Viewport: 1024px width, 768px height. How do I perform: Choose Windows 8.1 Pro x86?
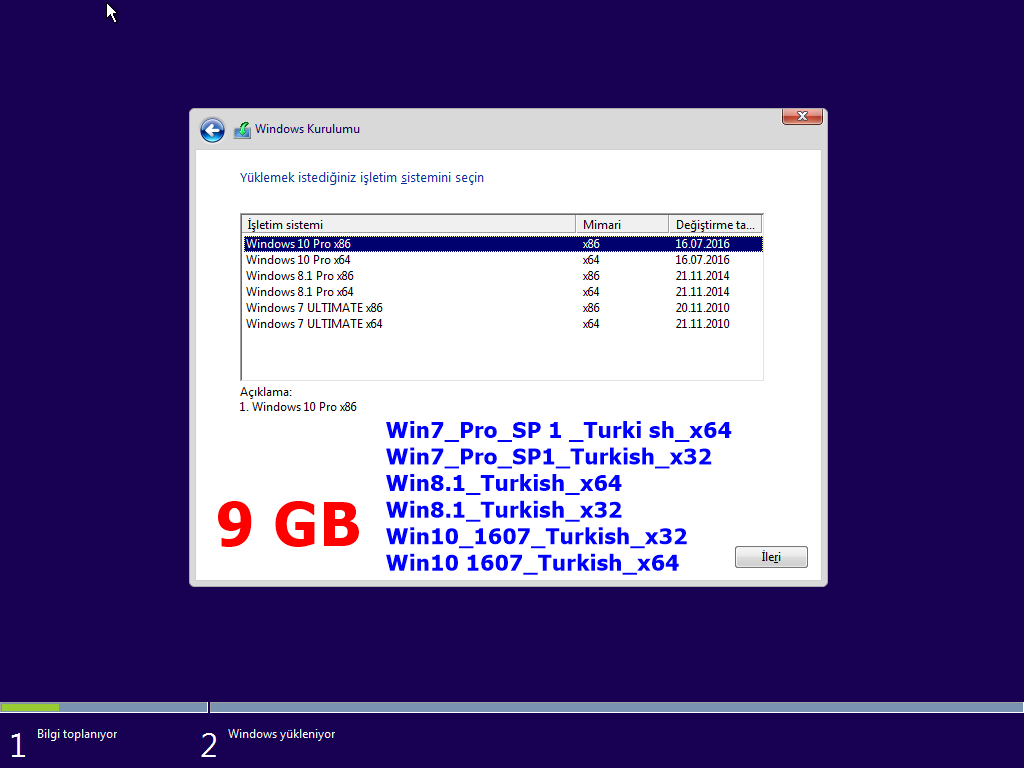click(x=300, y=276)
